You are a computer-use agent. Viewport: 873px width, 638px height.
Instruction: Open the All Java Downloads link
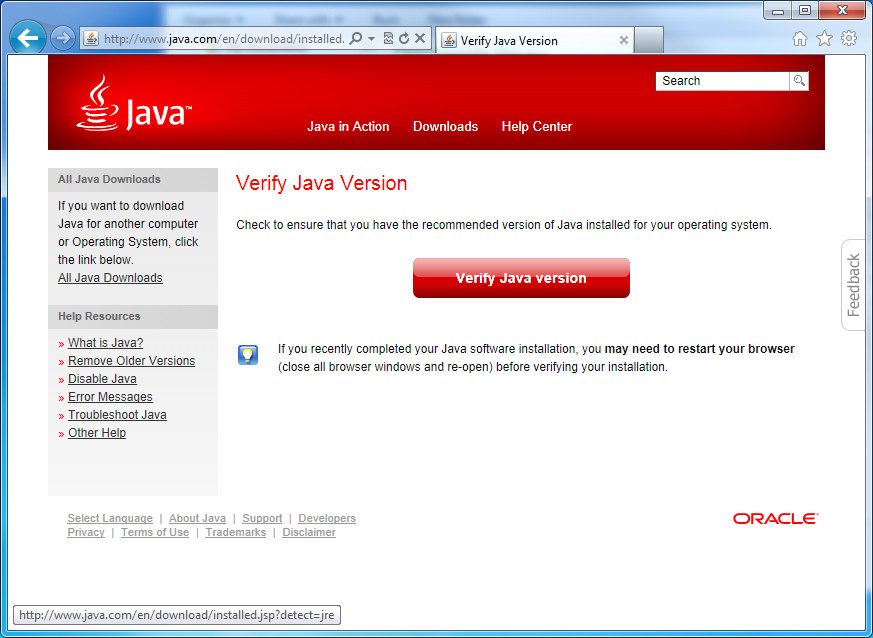point(110,277)
